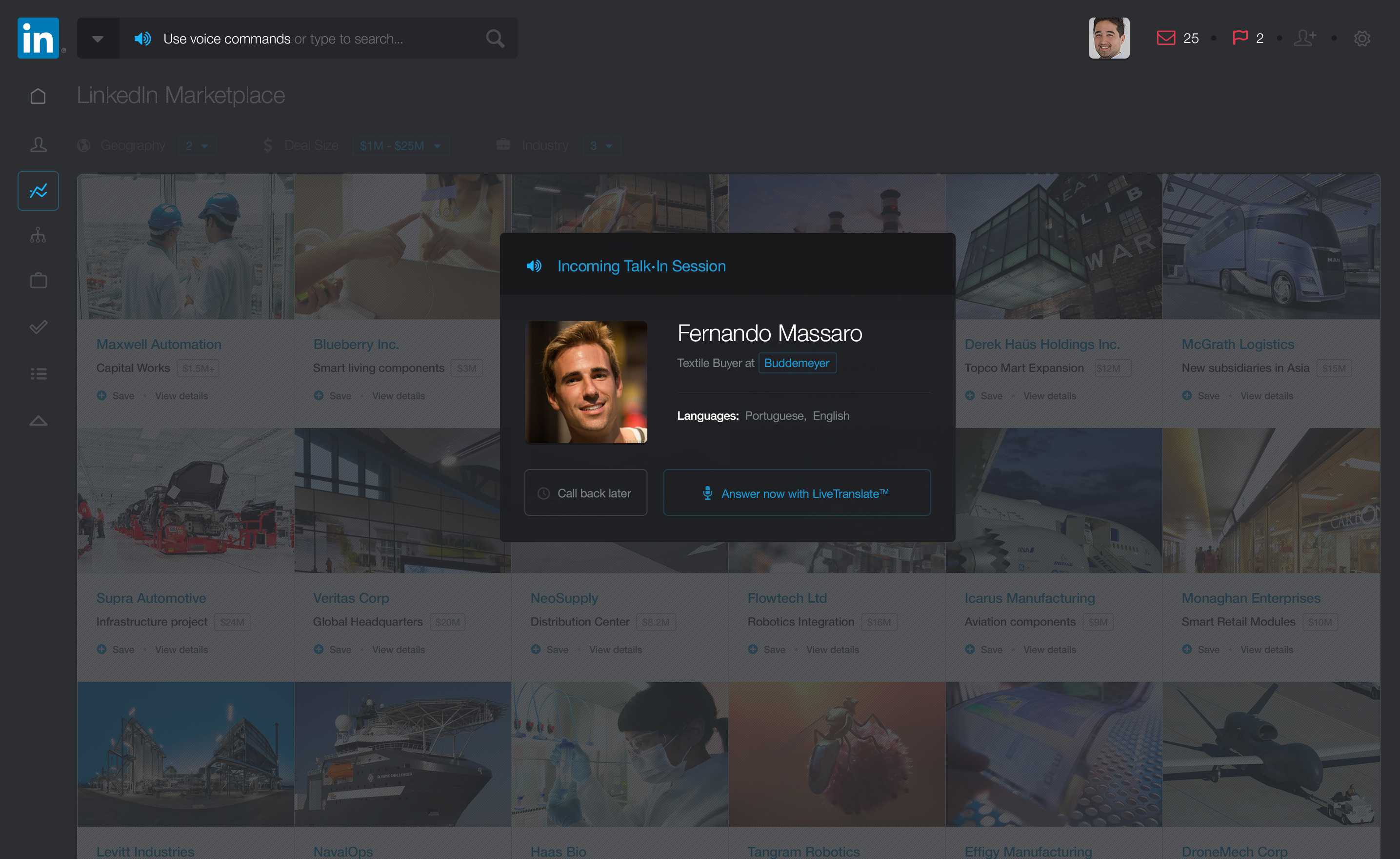
Task: Toggle voice commands speaker icon
Action: pos(142,39)
